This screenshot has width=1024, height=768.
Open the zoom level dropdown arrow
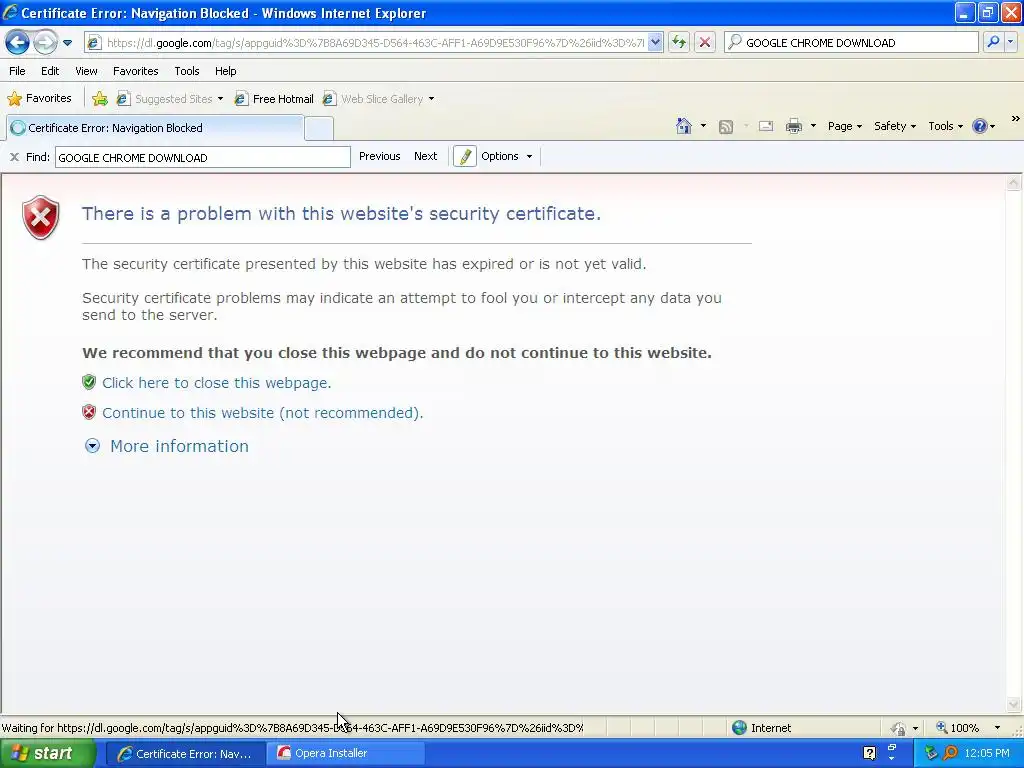point(997,728)
